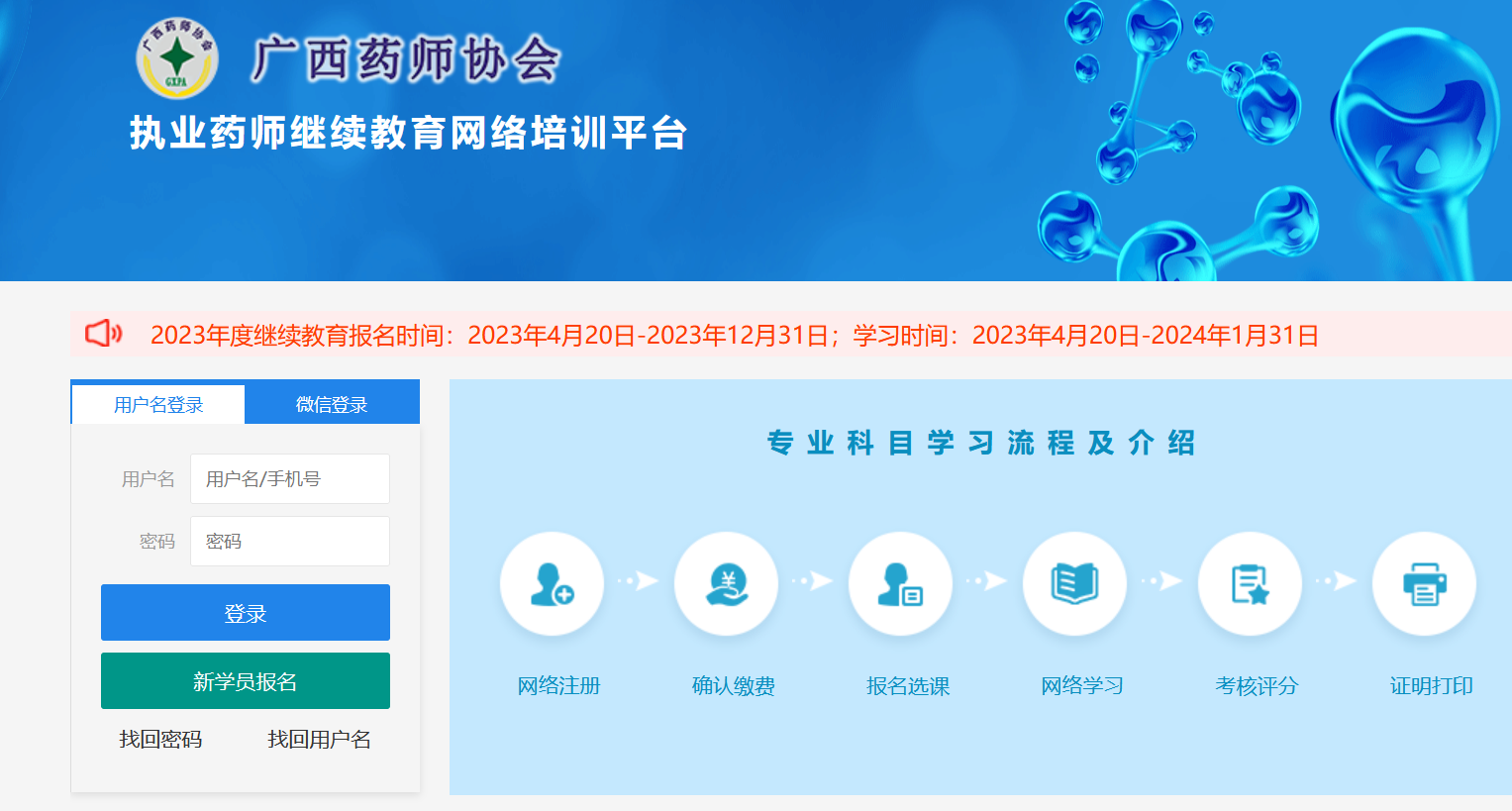Click the 密码 password input field

click(x=289, y=541)
